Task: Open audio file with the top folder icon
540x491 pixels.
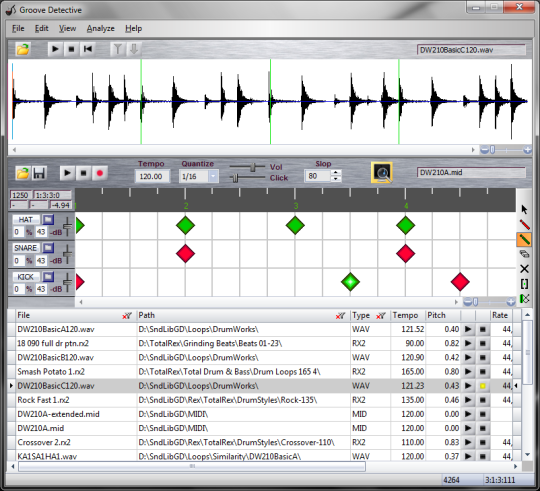Action: coord(23,49)
